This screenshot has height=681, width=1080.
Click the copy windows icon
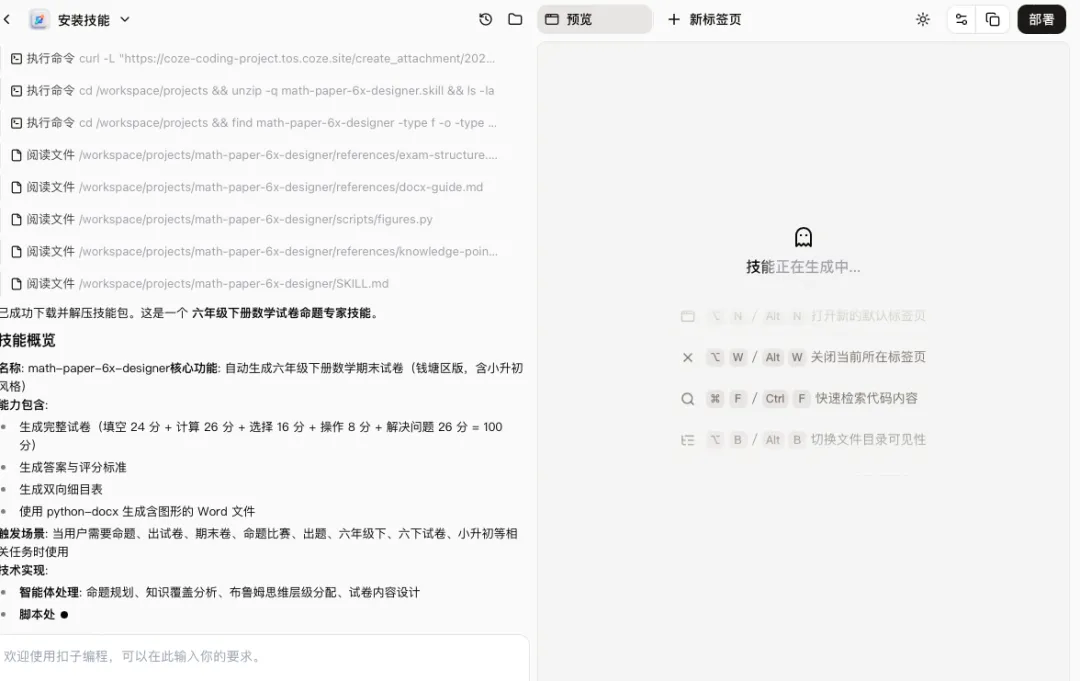993,19
